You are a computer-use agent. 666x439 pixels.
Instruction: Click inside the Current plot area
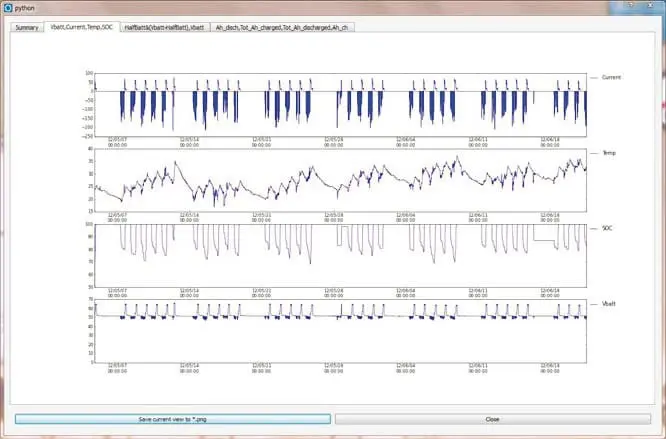click(341, 104)
